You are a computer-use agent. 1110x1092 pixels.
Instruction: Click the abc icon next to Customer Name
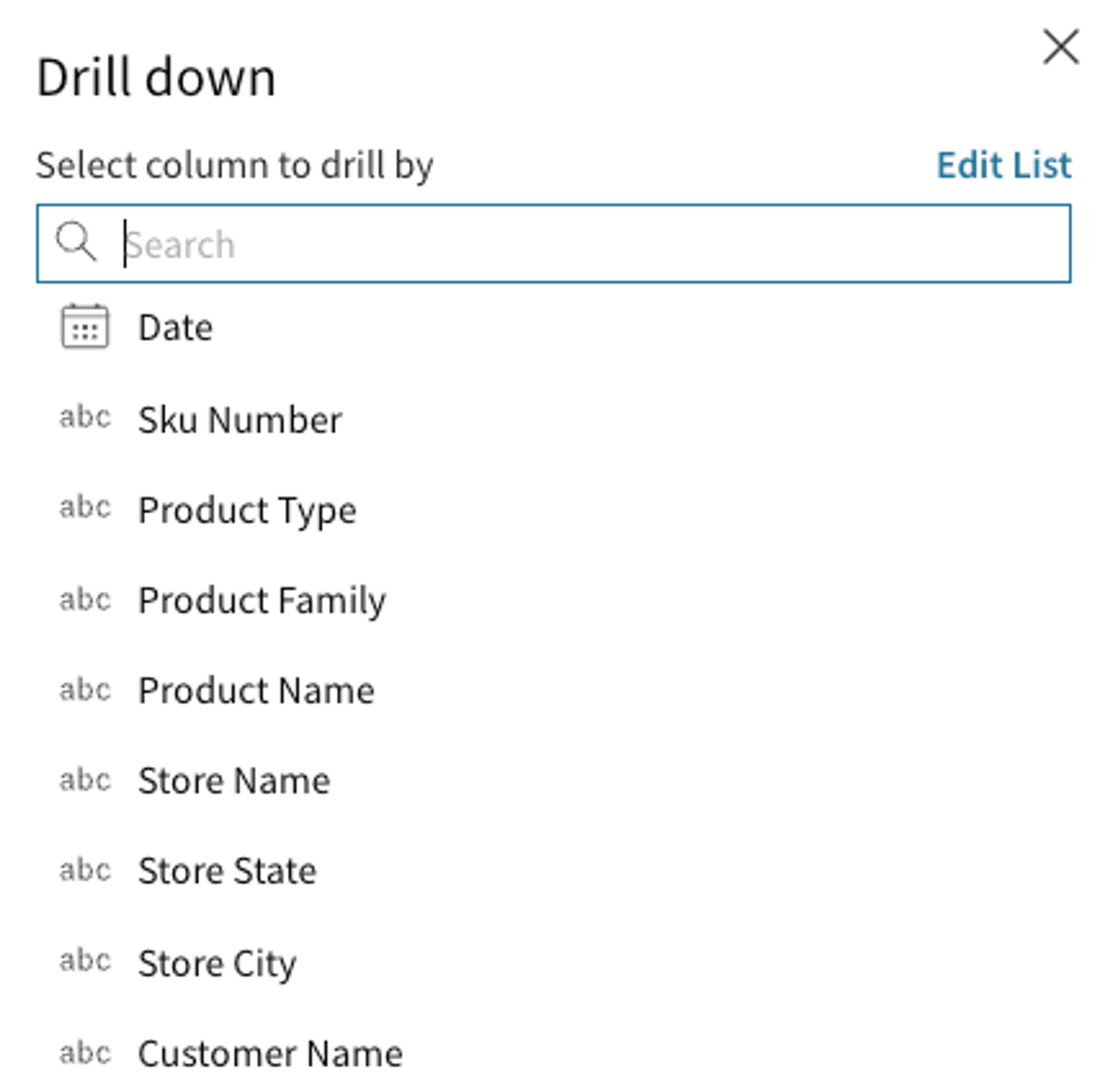(85, 1052)
